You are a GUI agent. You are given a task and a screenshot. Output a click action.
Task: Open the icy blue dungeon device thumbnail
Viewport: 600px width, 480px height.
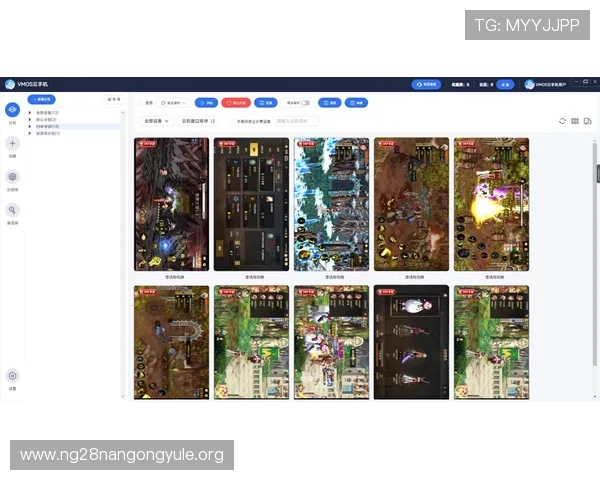point(331,204)
